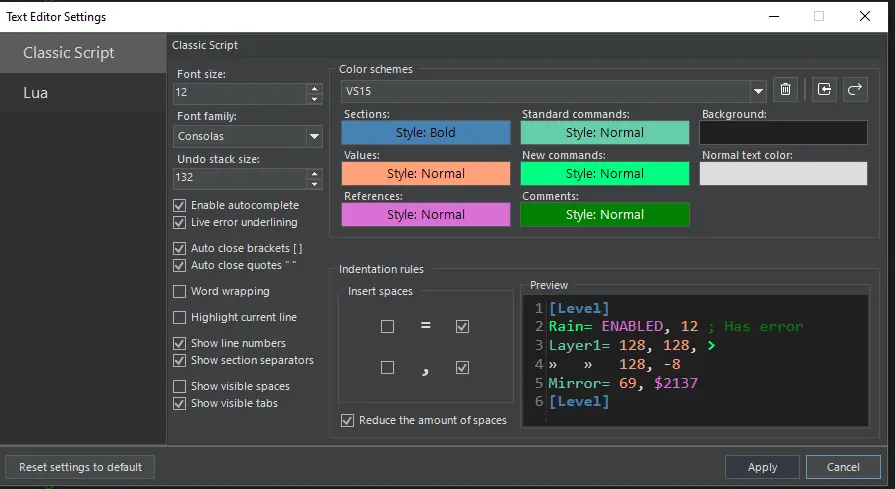Expand the Consolas font family dropdown

[313, 136]
